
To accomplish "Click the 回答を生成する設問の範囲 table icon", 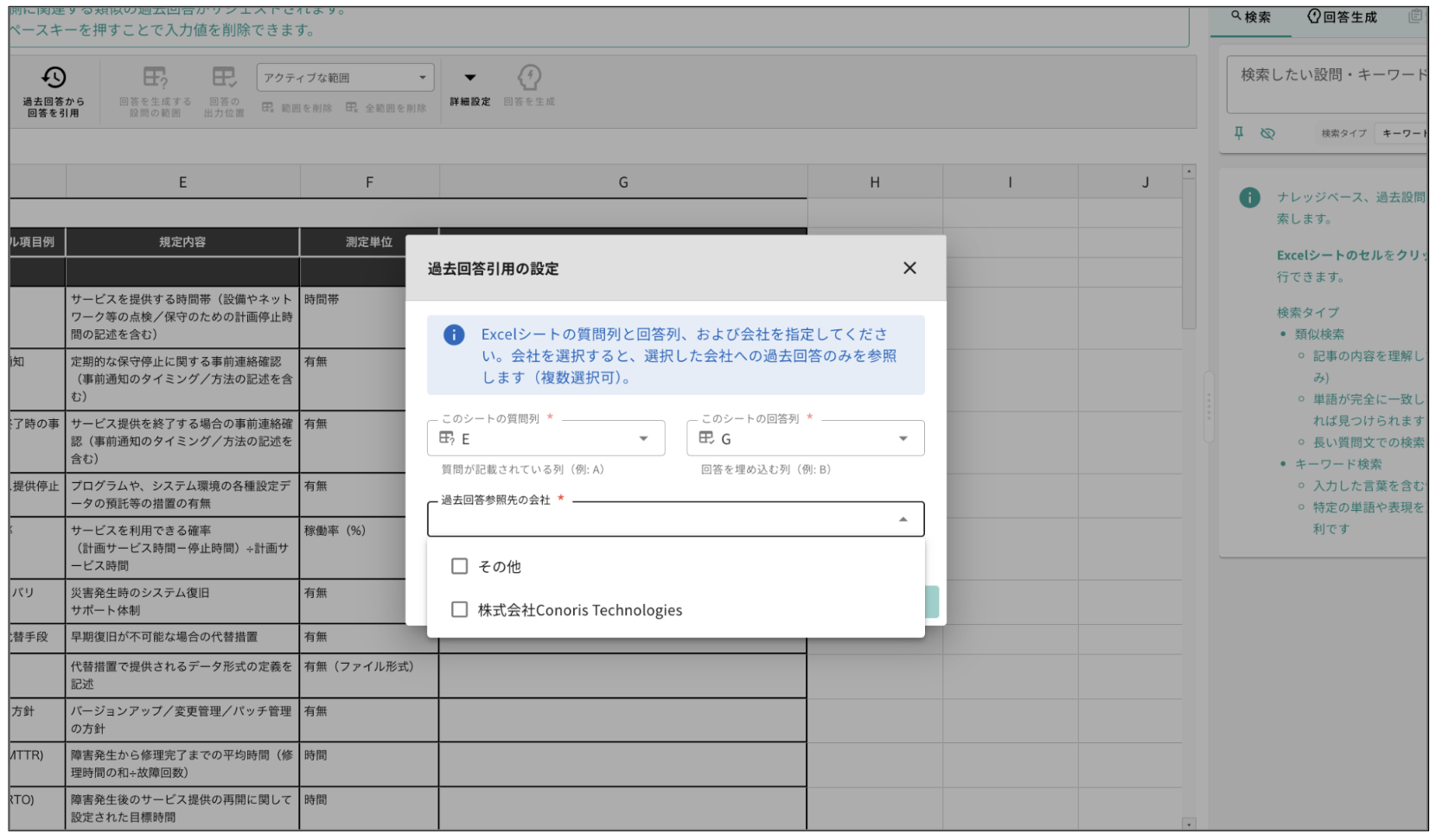I will (156, 78).
